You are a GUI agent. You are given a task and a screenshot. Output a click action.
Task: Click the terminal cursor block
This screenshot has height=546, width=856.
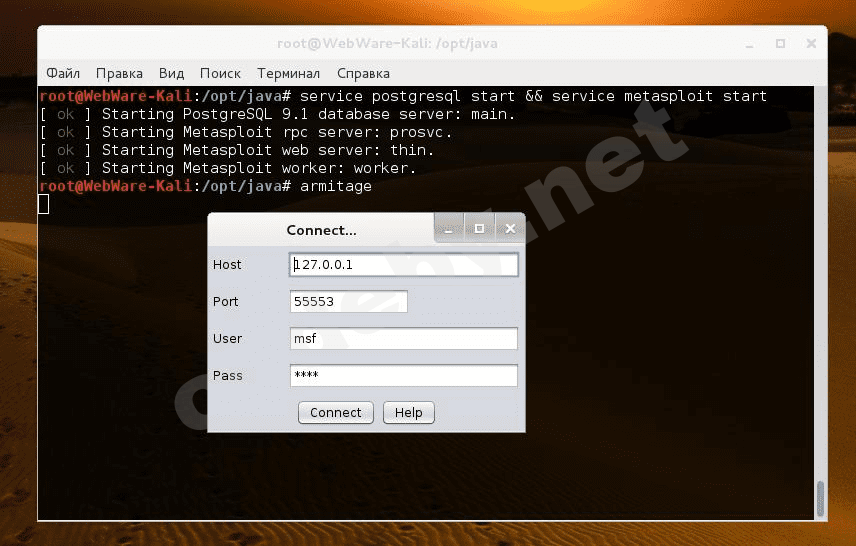[x=44, y=204]
